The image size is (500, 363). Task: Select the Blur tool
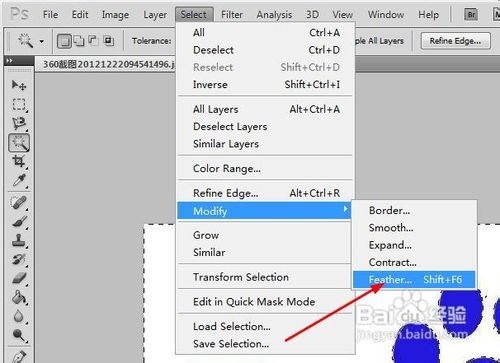coord(19,316)
